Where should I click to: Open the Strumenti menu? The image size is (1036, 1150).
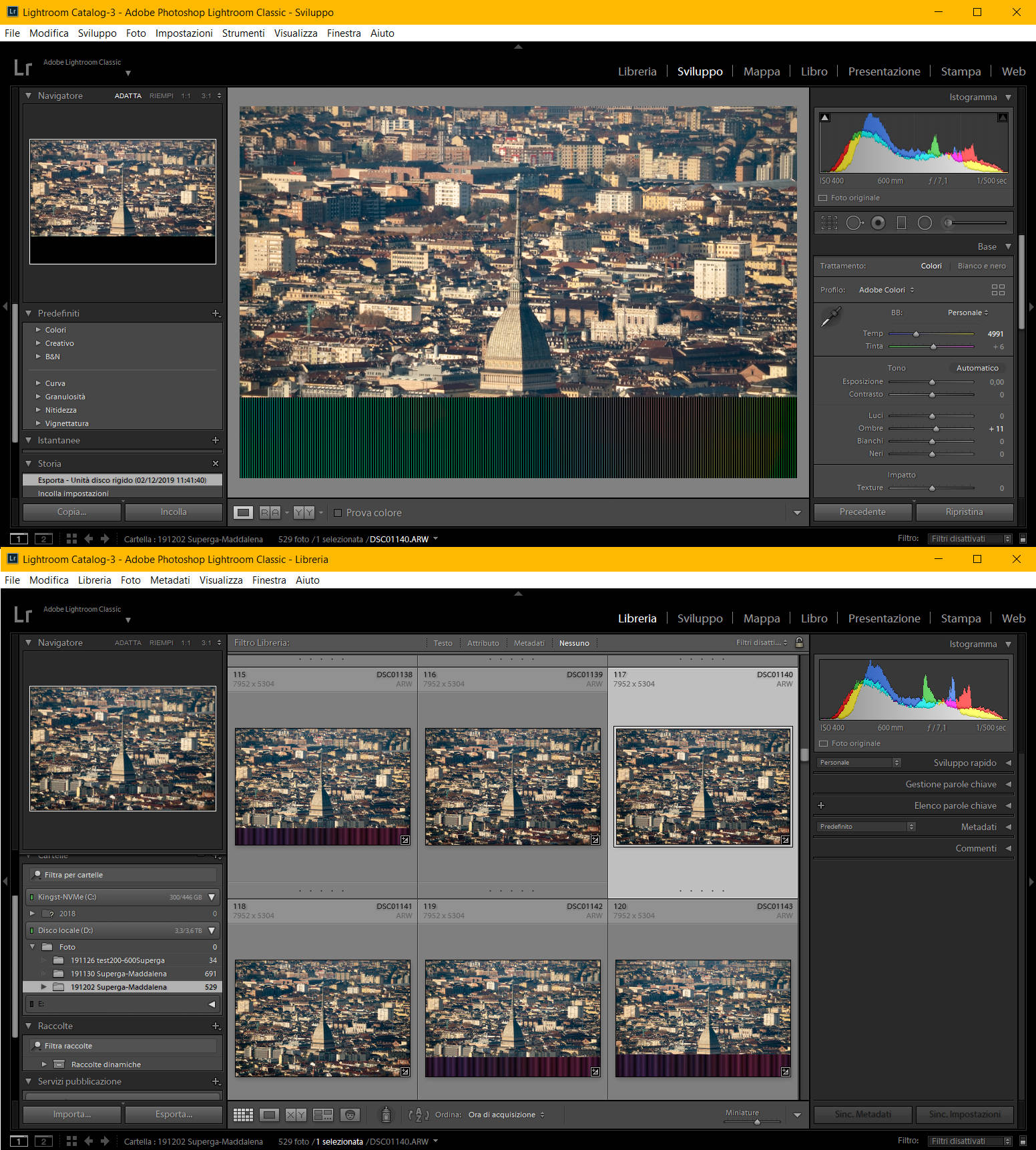pyautogui.click(x=243, y=33)
